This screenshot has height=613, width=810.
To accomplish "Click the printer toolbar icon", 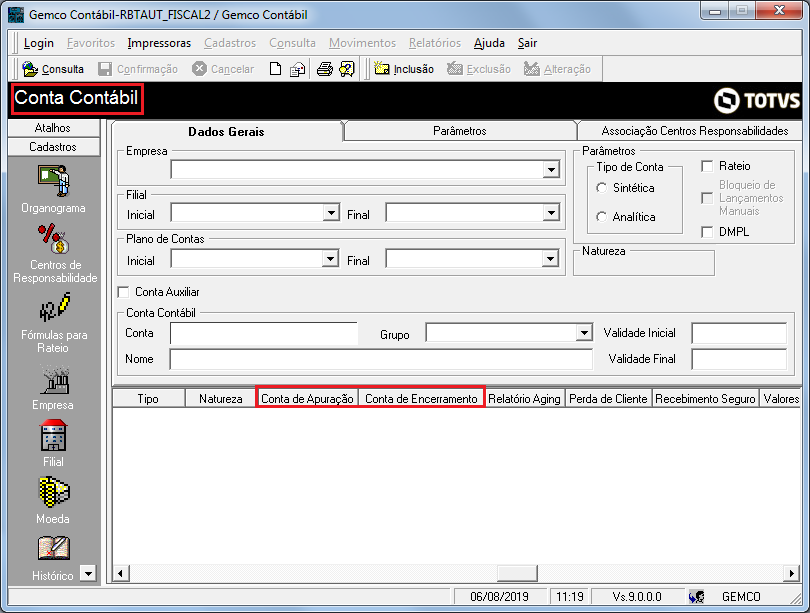I will tap(324, 69).
